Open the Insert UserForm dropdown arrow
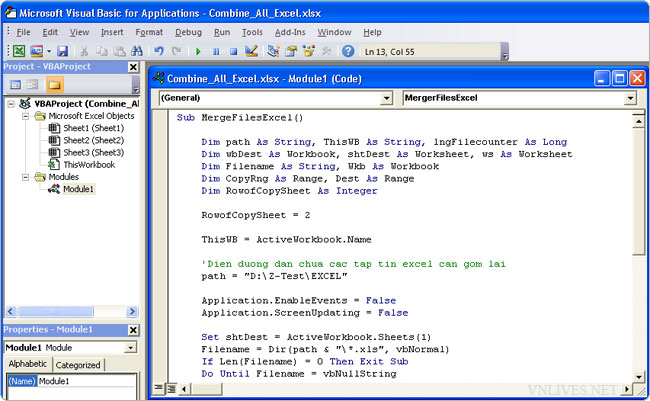 49,51
